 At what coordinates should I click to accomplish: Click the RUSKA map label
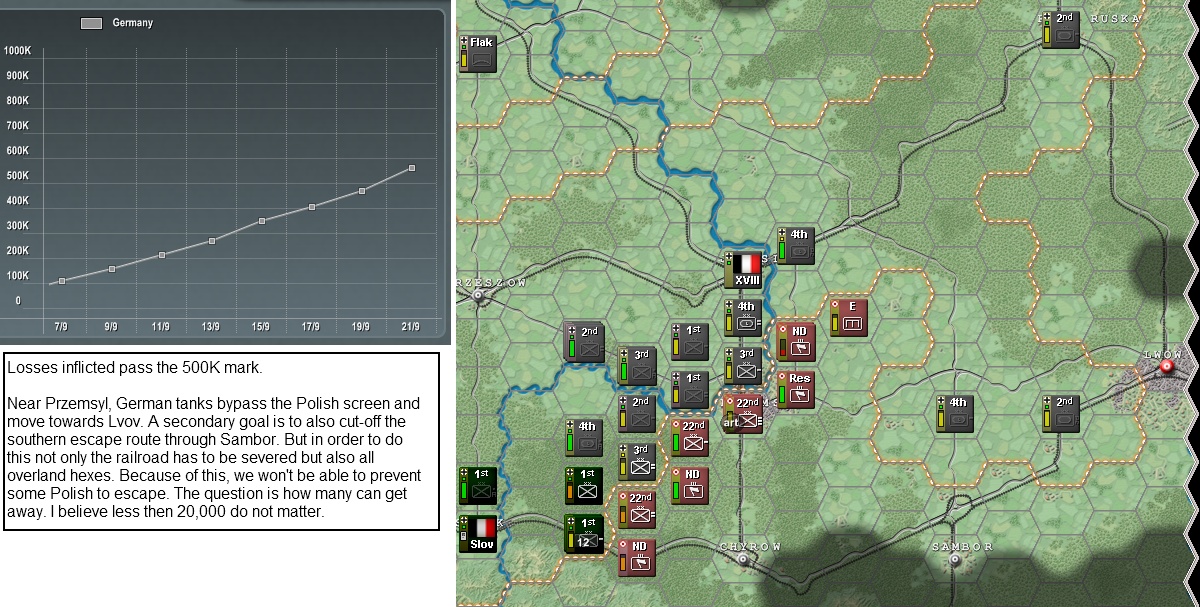point(1116,18)
